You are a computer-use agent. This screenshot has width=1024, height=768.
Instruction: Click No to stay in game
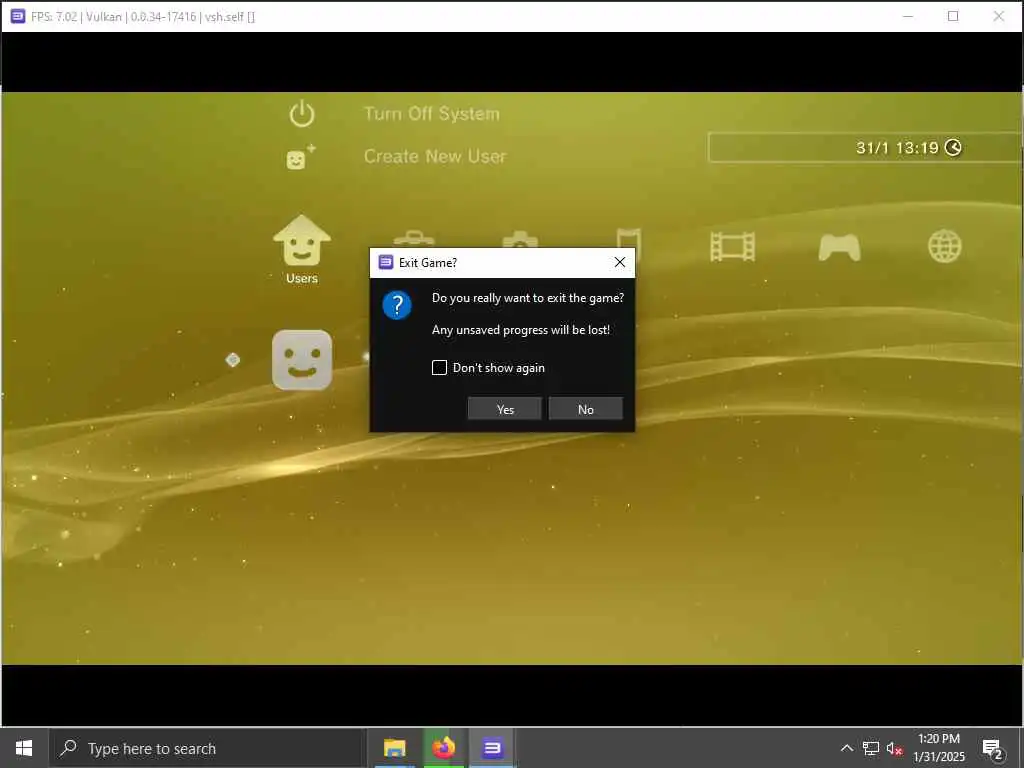tap(585, 409)
